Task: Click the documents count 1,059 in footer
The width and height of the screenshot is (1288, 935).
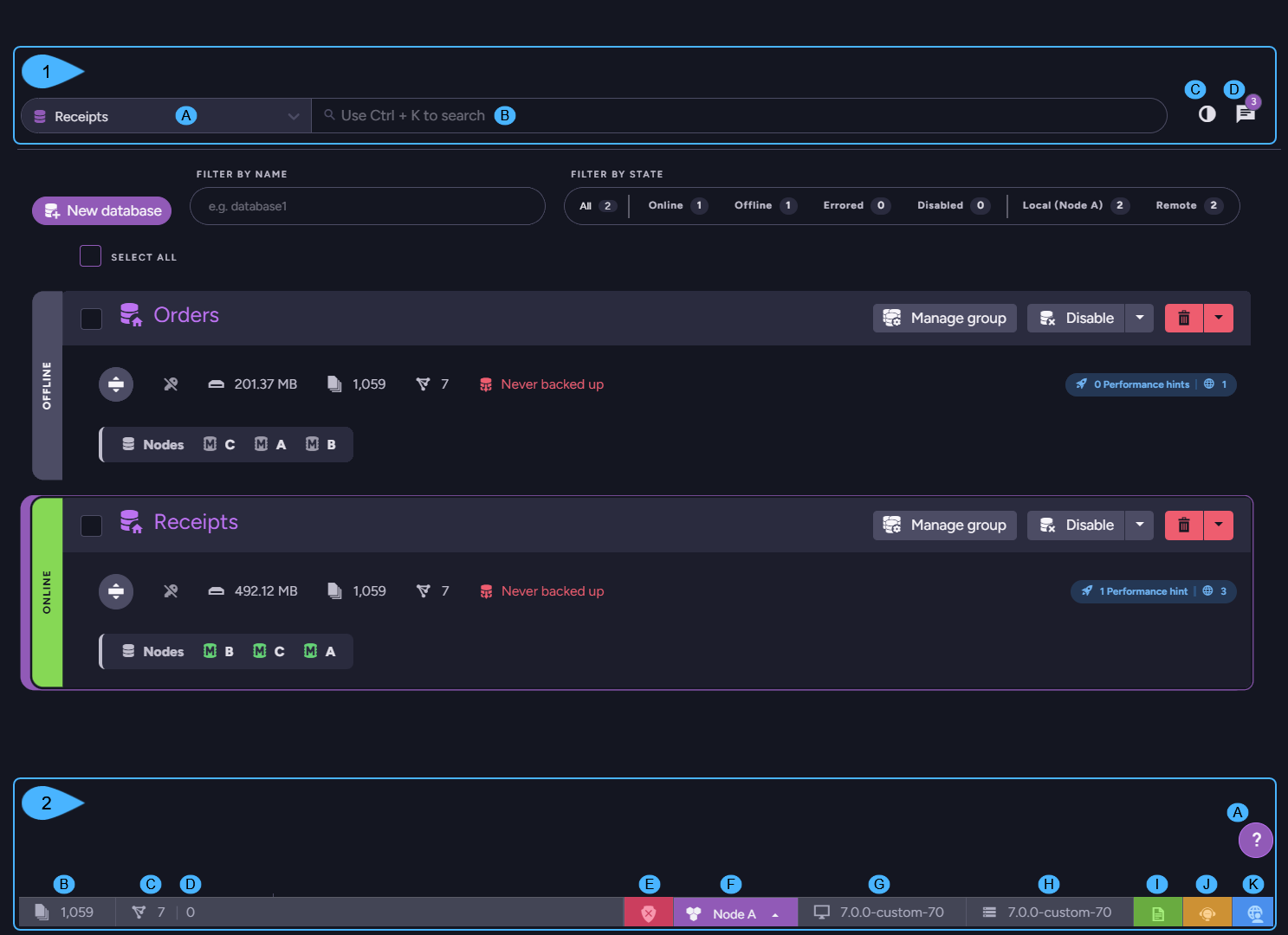Action: 65,912
